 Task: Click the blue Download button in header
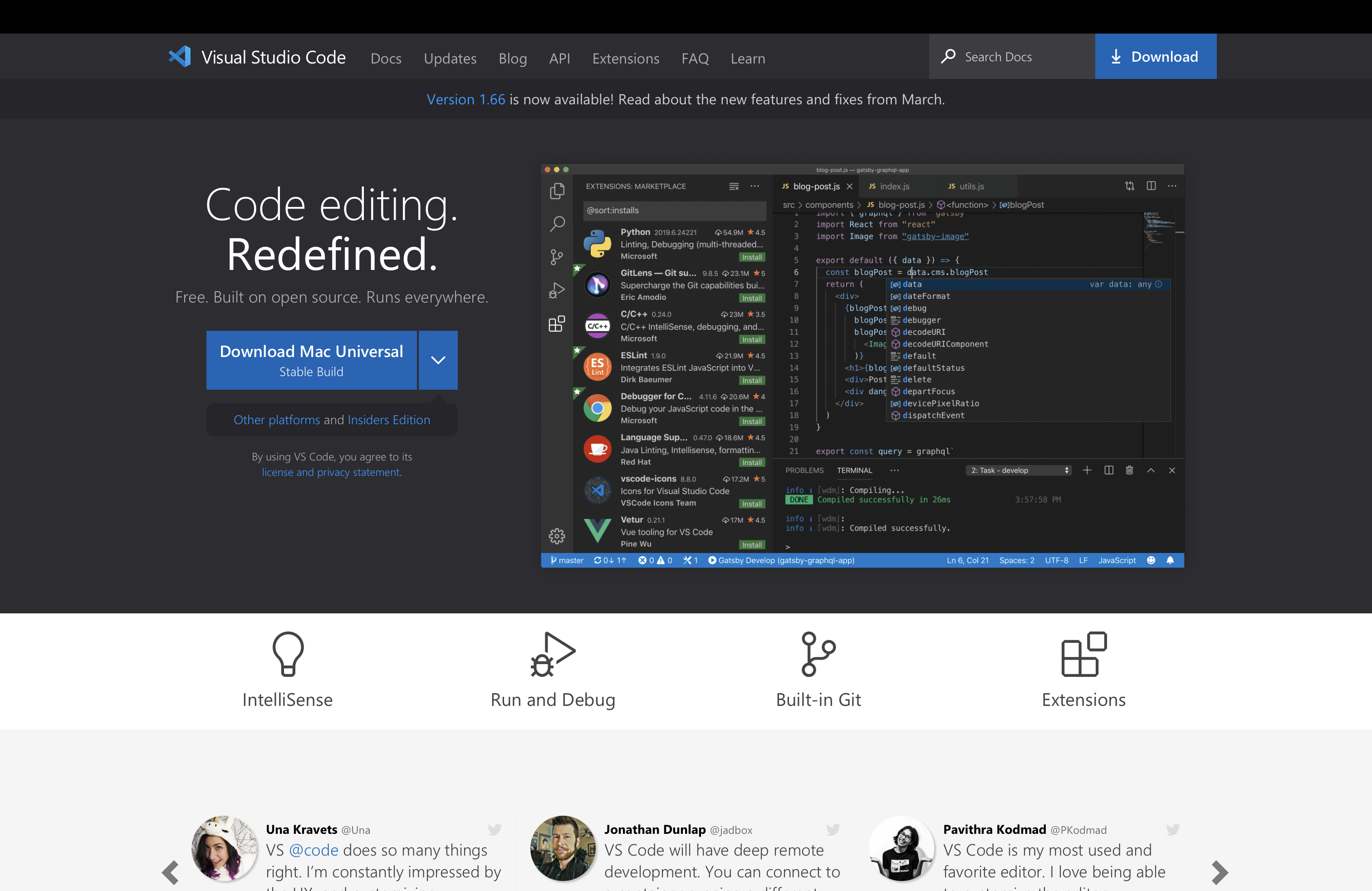tap(1155, 56)
